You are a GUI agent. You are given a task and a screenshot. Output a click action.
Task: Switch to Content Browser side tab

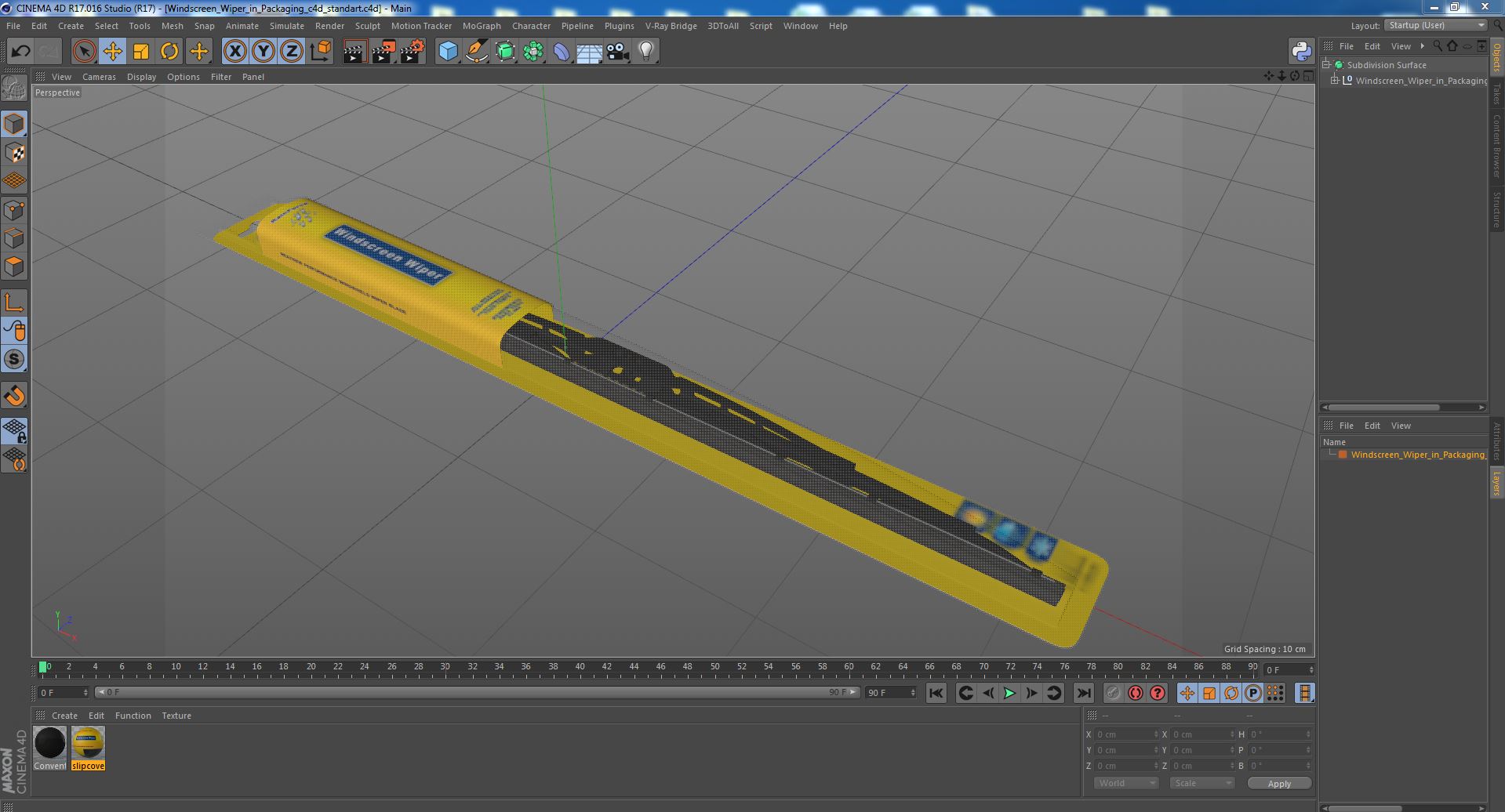[x=1496, y=146]
